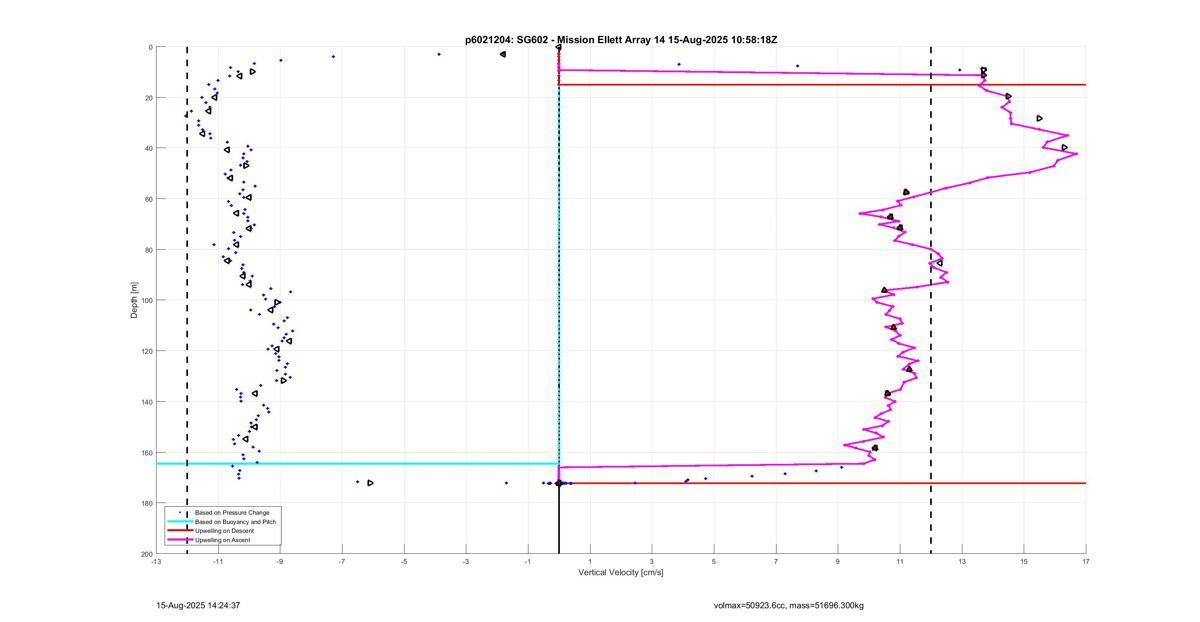Click the dashed vertical line at -12 cm/s
This screenshot has height=622, width=1200.
pyautogui.click(x=187, y=300)
